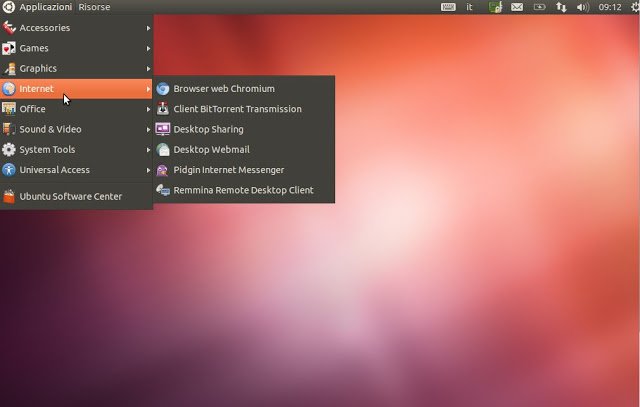Click the Universal Access icon

(9, 170)
